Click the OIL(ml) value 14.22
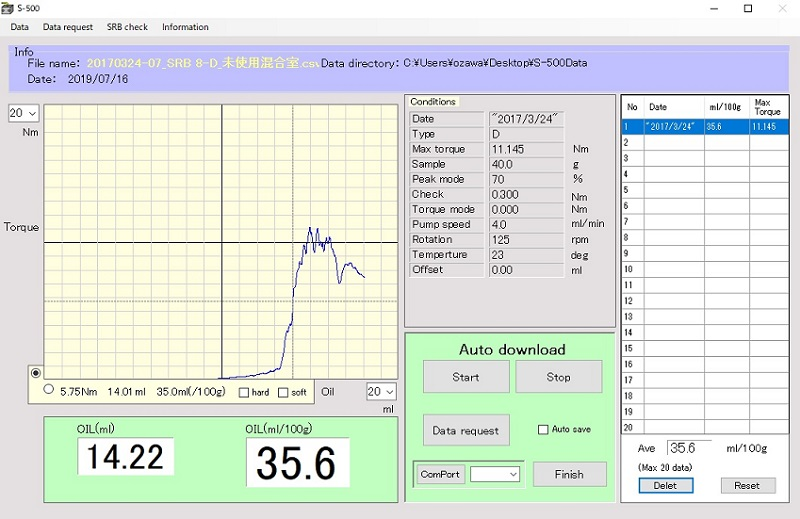800x519 pixels. click(126, 456)
